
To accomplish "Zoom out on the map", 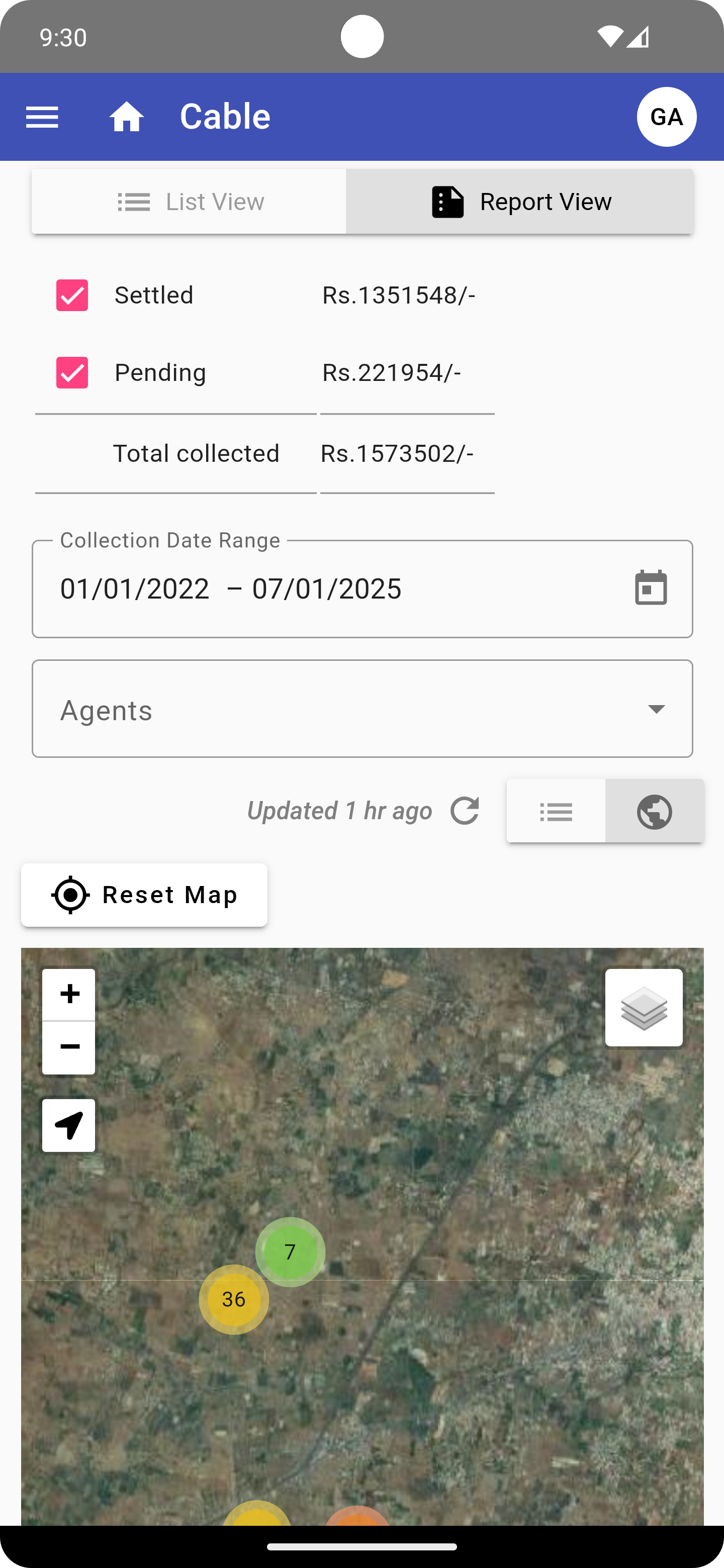I will click(x=69, y=1047).
